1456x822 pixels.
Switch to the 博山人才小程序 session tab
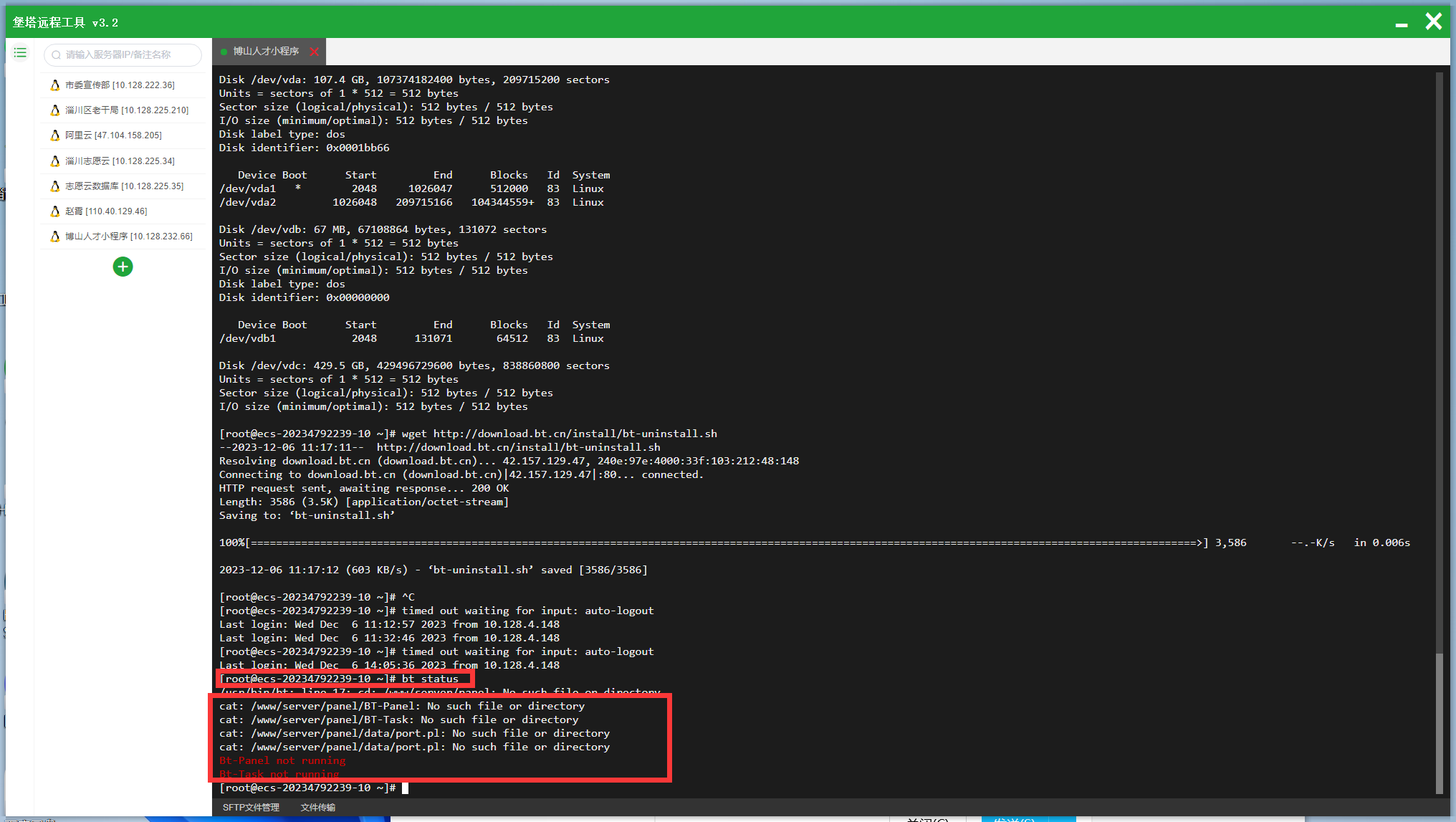[x=266, y=52]
